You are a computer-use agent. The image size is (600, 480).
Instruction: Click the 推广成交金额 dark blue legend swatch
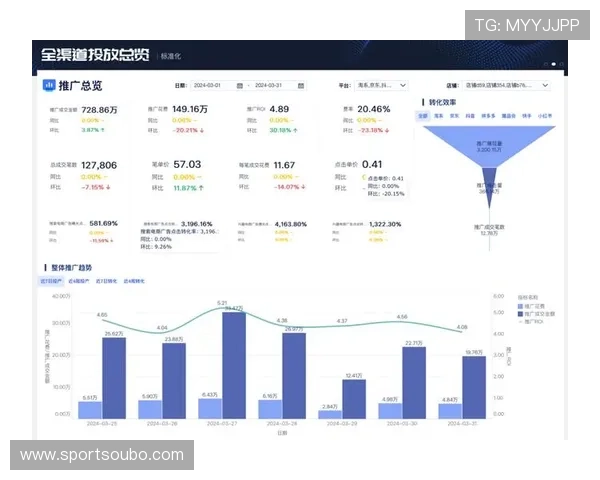pyautogui.click(x=520, y=314)
